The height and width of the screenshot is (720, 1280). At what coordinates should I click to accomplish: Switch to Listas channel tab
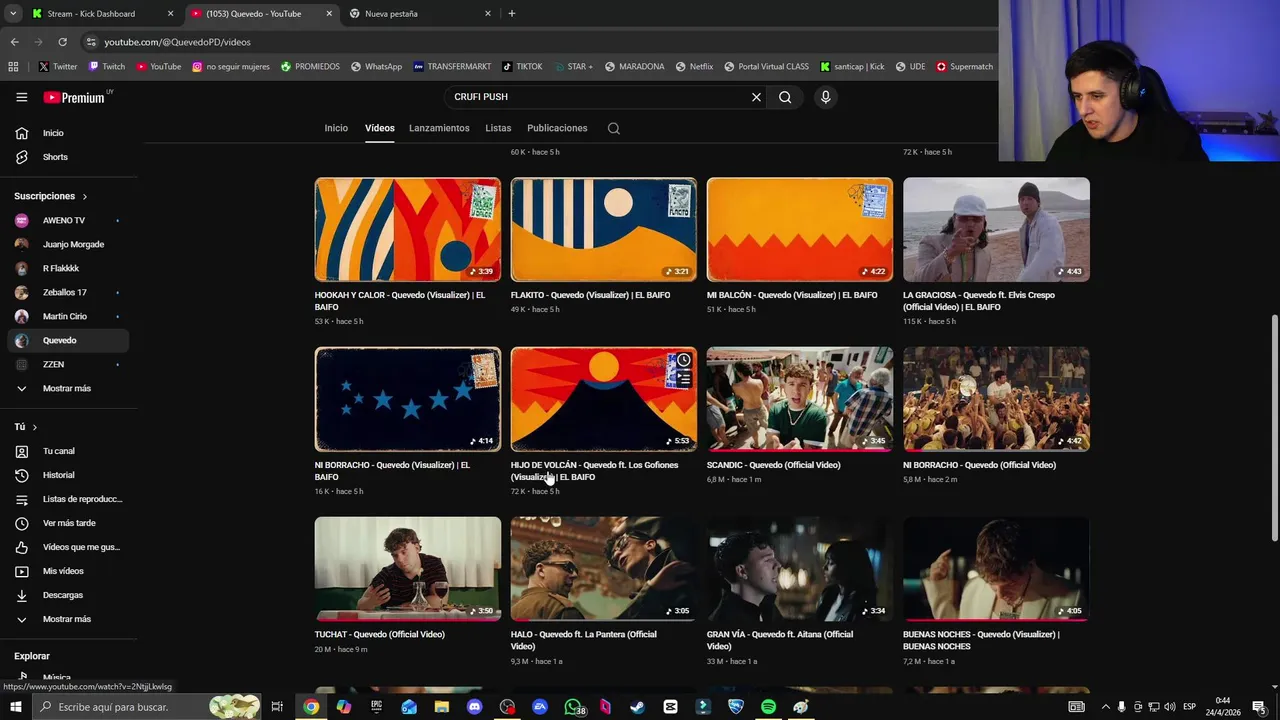point(498,128)
